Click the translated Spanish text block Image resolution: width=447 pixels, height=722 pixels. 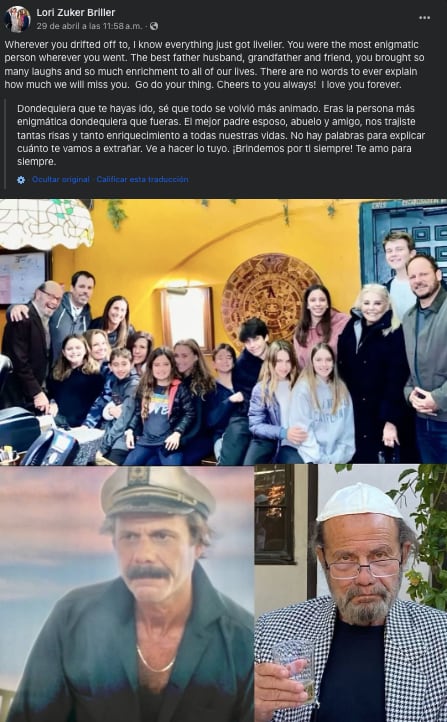[x=221, y=135]
